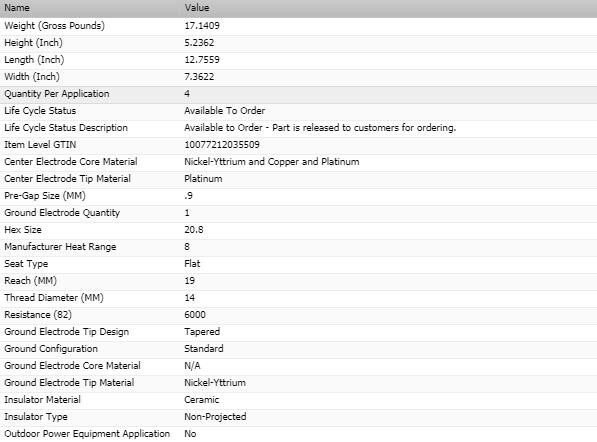Select the Thread Diameter (MM) row
This screenshot has width=597, height=442.
point(298,298)
